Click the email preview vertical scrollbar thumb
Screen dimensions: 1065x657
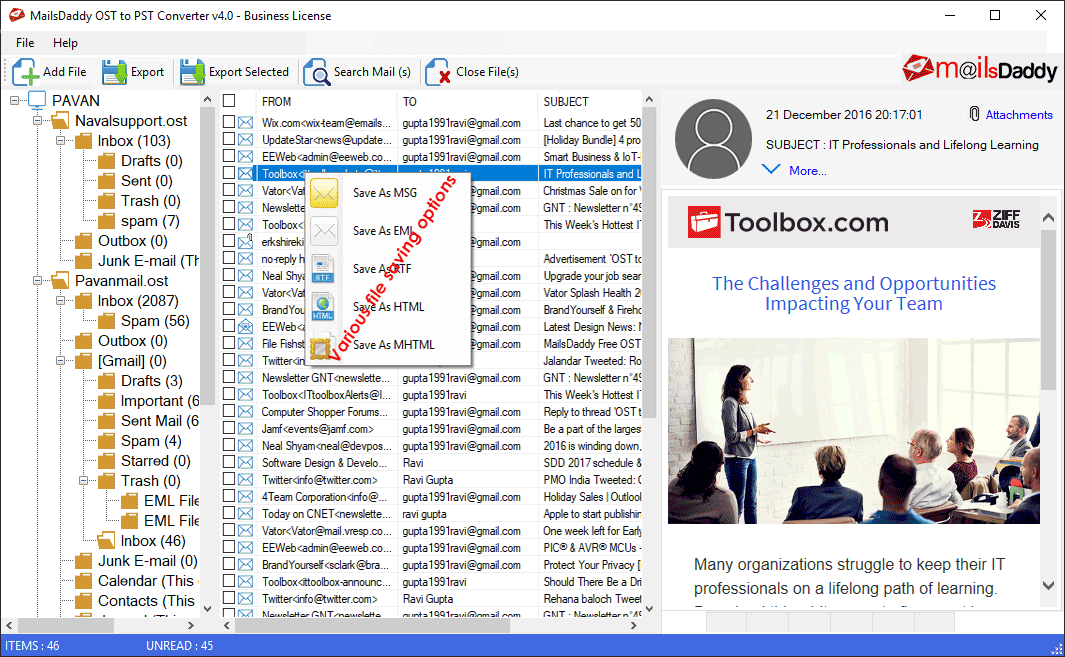tap(1048, 310)
